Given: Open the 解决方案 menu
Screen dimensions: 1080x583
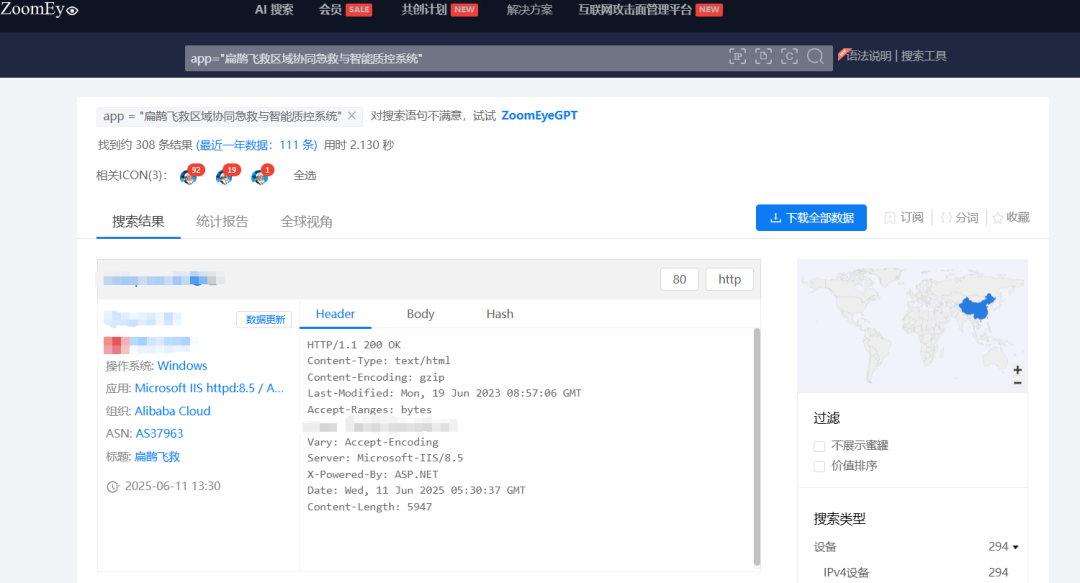Looking at the screenshot, I should [x=529, y=10].
